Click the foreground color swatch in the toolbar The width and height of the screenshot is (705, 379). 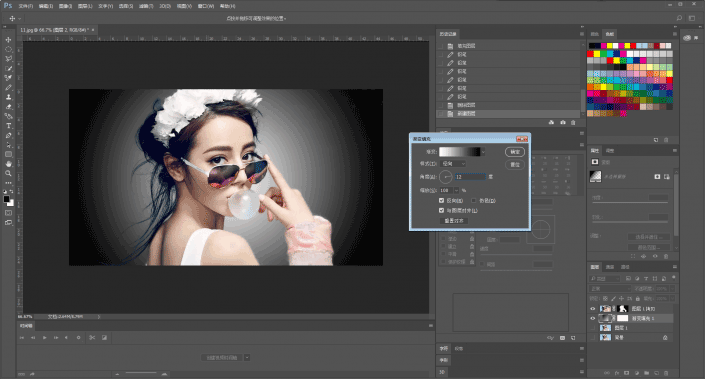(6, 200)
